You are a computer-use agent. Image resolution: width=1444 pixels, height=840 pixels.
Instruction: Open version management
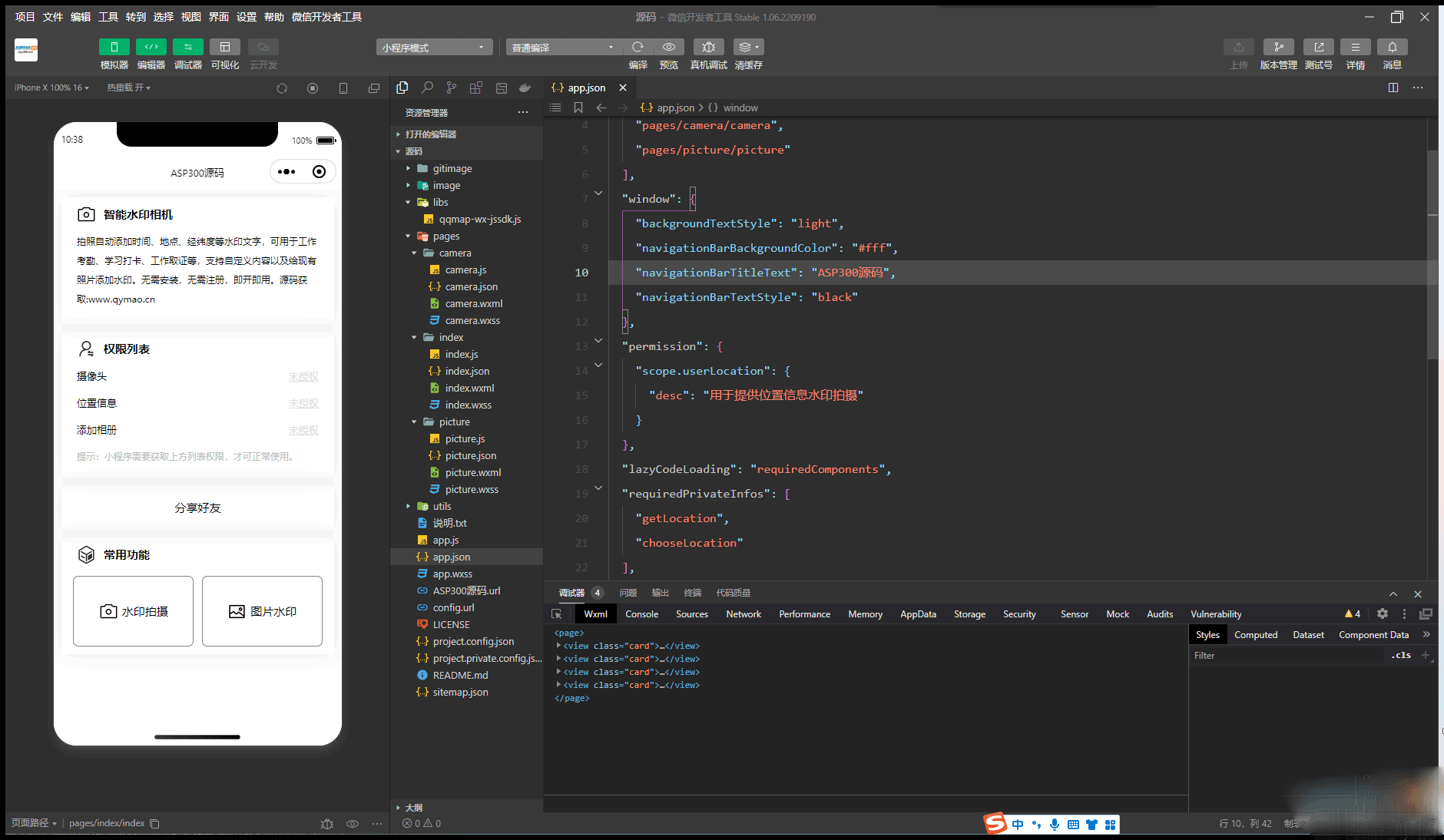[1278, 48]
